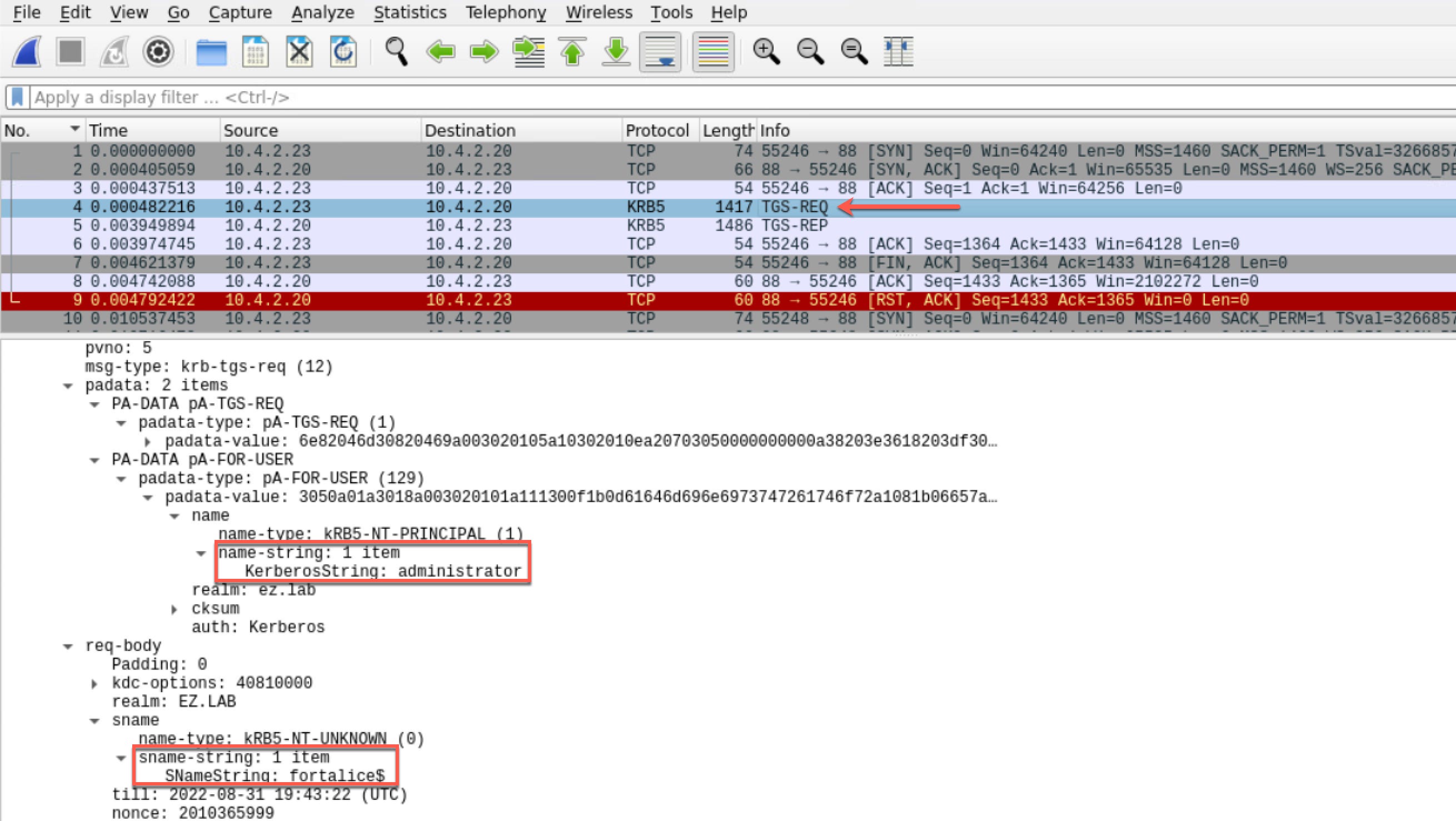Toggle packet colorization button

tap(713, 52)
